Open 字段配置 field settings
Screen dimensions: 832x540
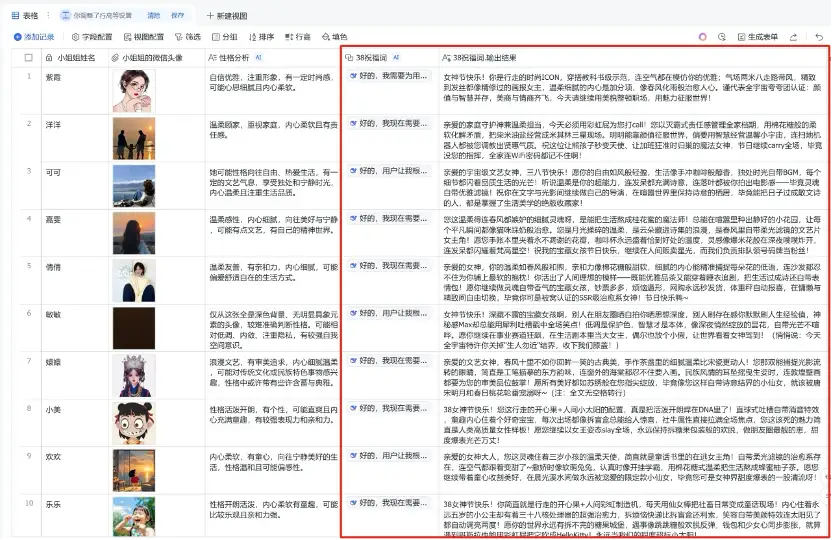[x=93, y=37]
